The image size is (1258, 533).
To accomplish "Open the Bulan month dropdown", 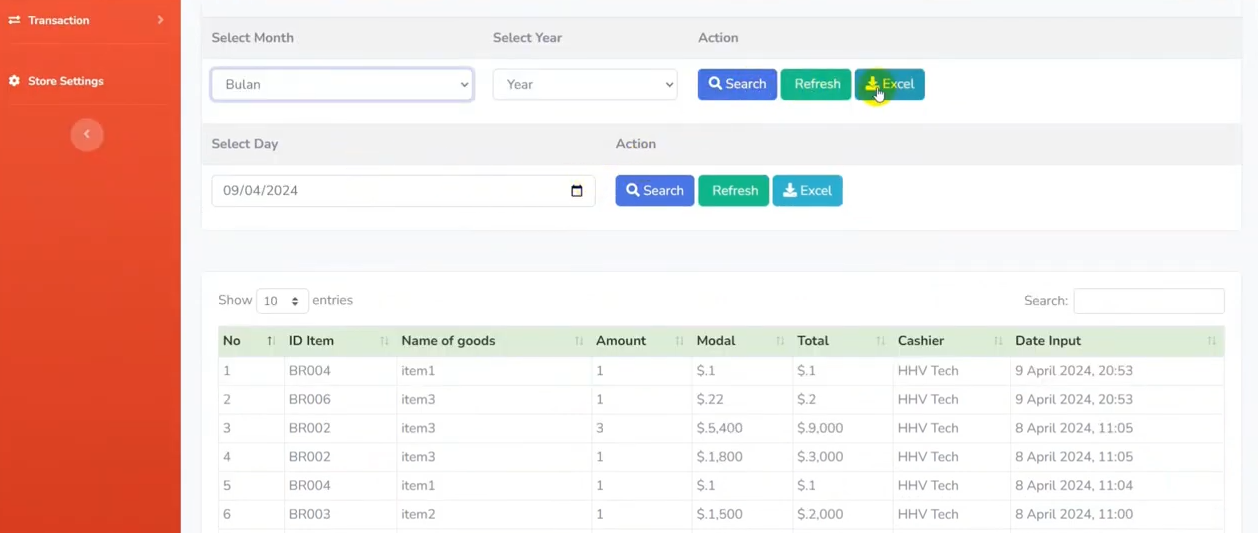I will coord(342,85).
